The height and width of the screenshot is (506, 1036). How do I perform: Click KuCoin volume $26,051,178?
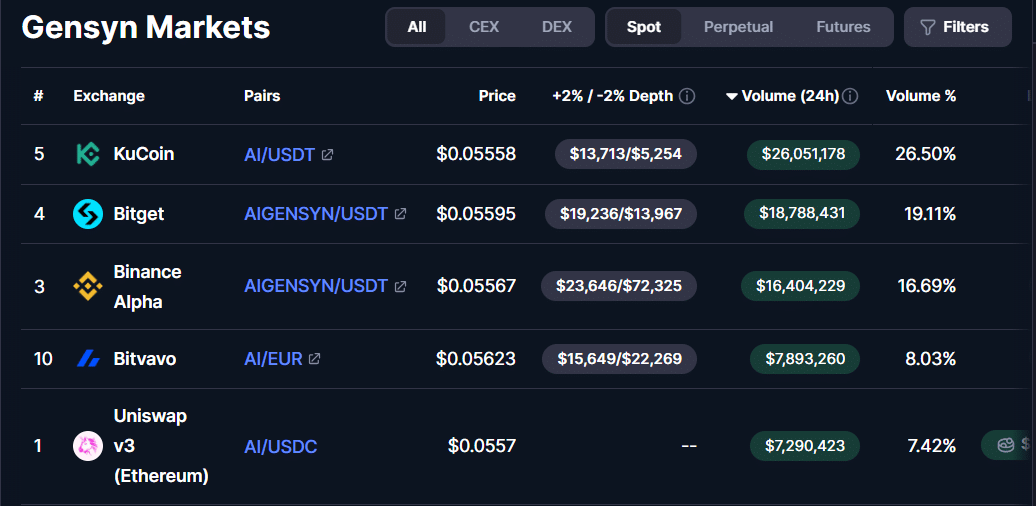(x=803, y=155)
